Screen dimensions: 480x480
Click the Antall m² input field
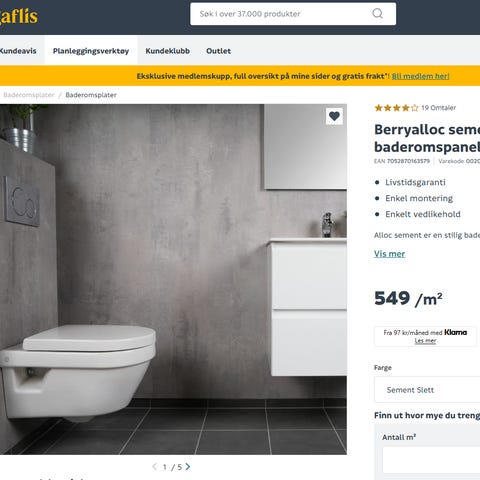431,460
